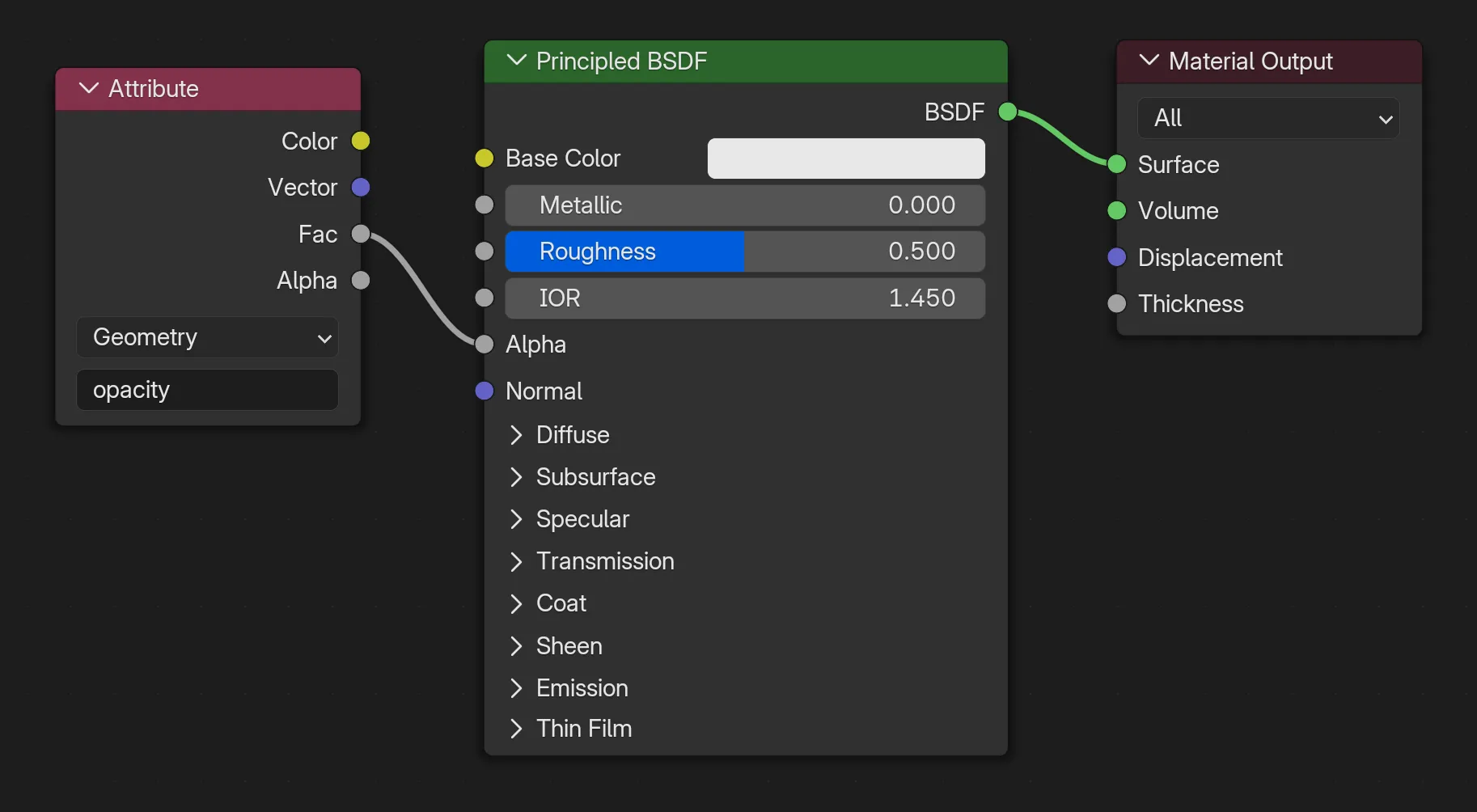This screenshot has width=1477, height=812.
Task: Click the green BSDF output socket
Action: pos(1007,112)
